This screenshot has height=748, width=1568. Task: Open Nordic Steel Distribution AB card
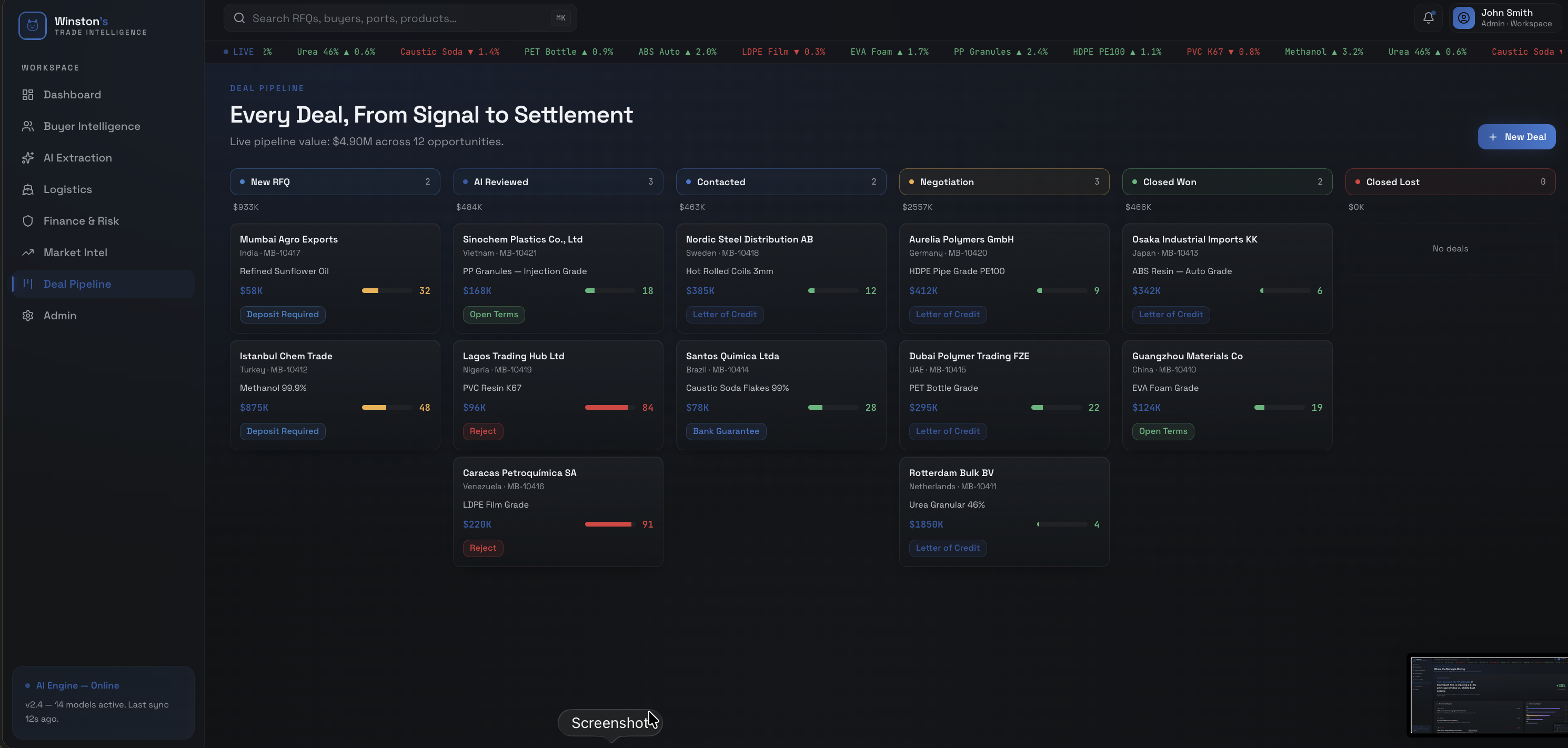click(x=781, y=278)
